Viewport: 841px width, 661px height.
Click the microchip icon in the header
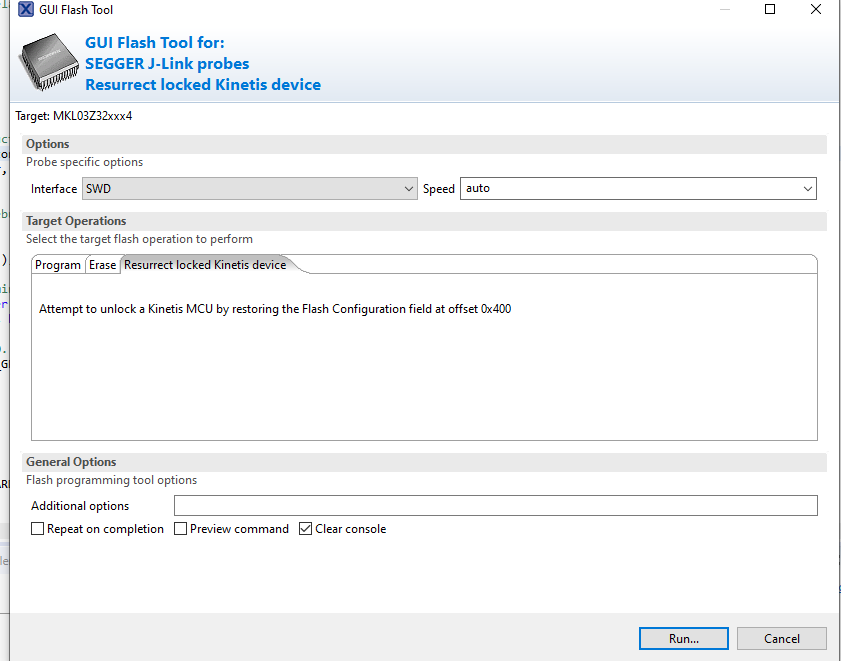tap(50, 64)
